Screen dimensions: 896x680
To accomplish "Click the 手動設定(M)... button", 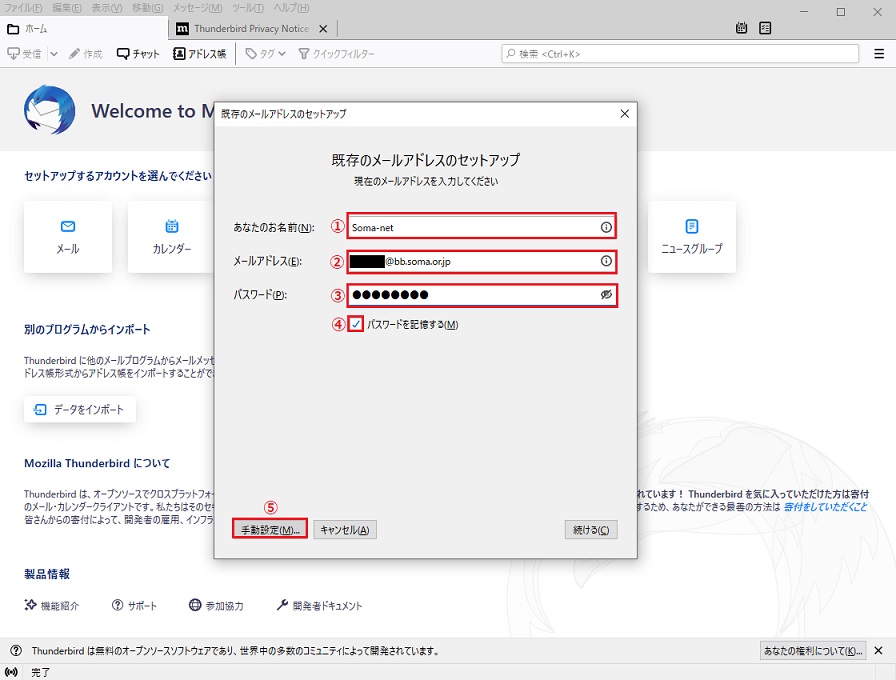I will [270, 530].
